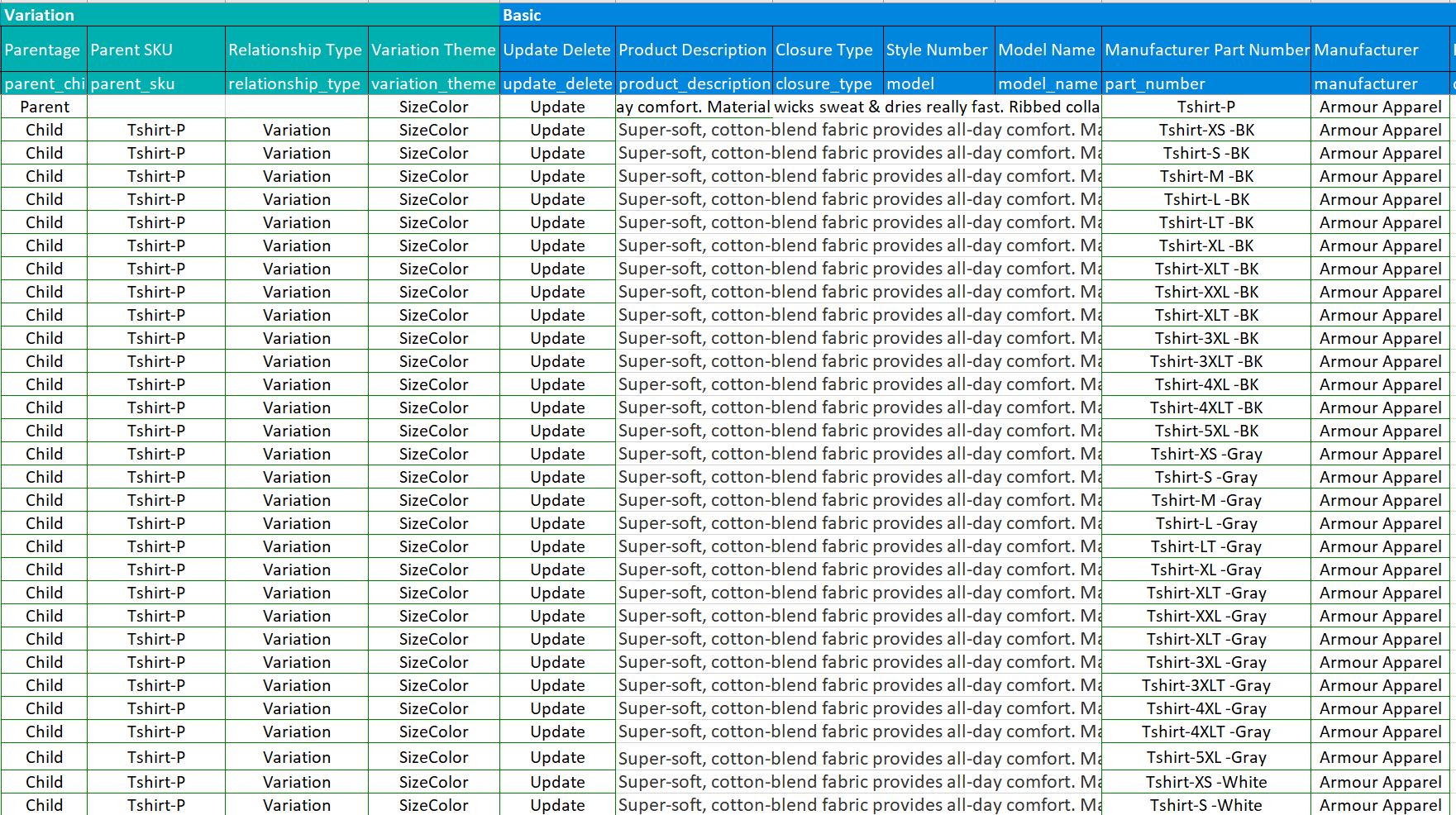Select the Tshirt-4XL -BK part number cell

tap(1206, 384)
